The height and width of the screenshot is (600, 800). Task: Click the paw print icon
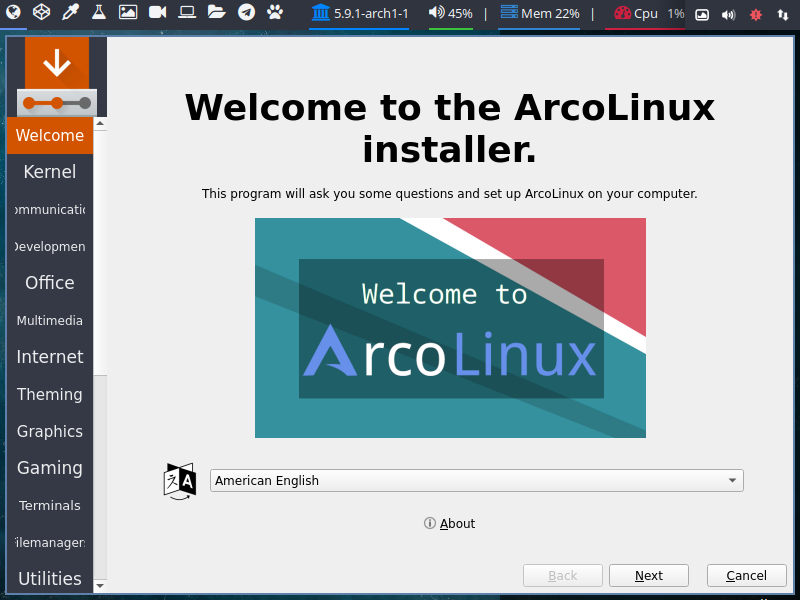(274, 12)
